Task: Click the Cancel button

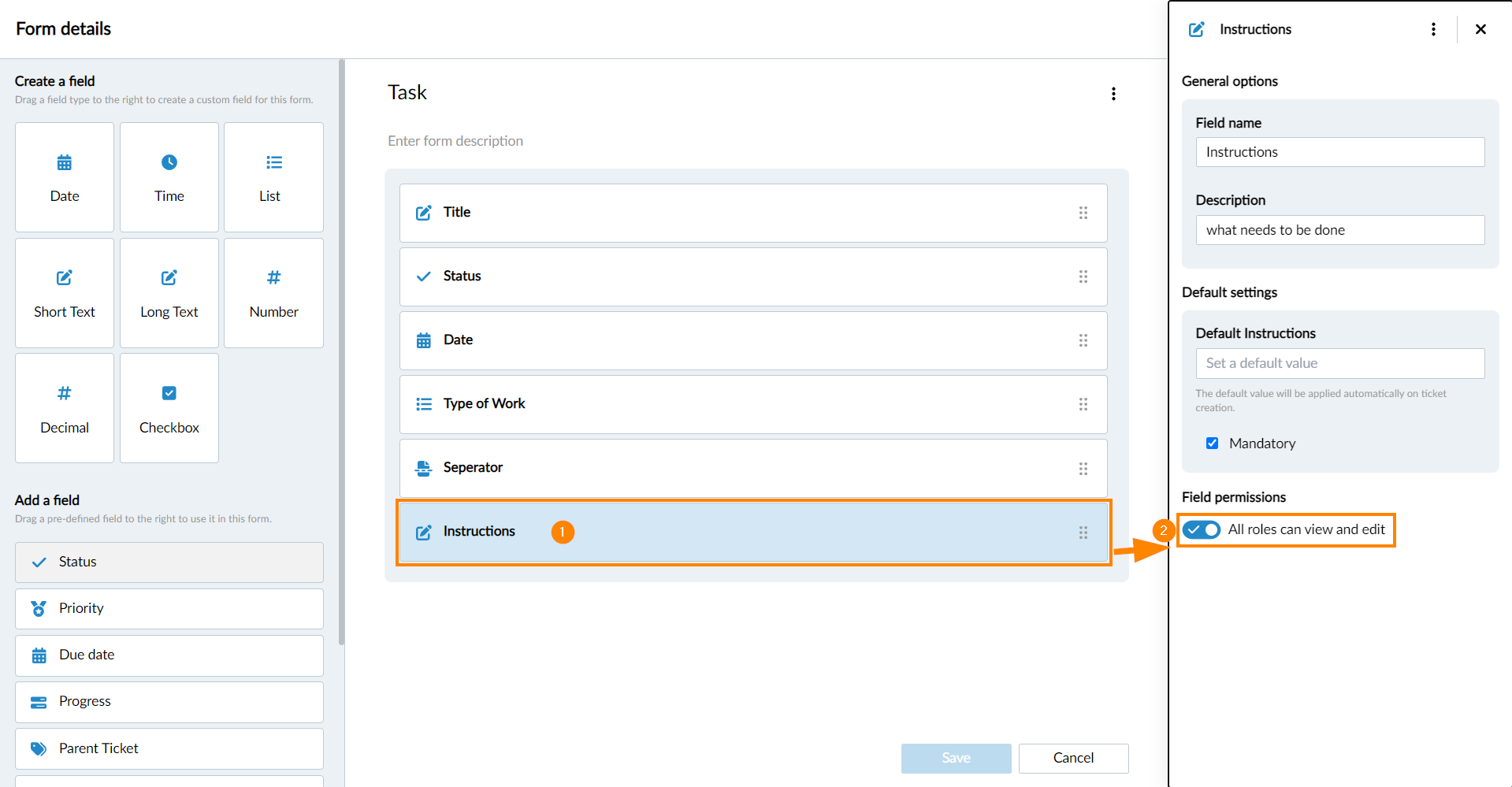Action: click(x=1073, y=758)
